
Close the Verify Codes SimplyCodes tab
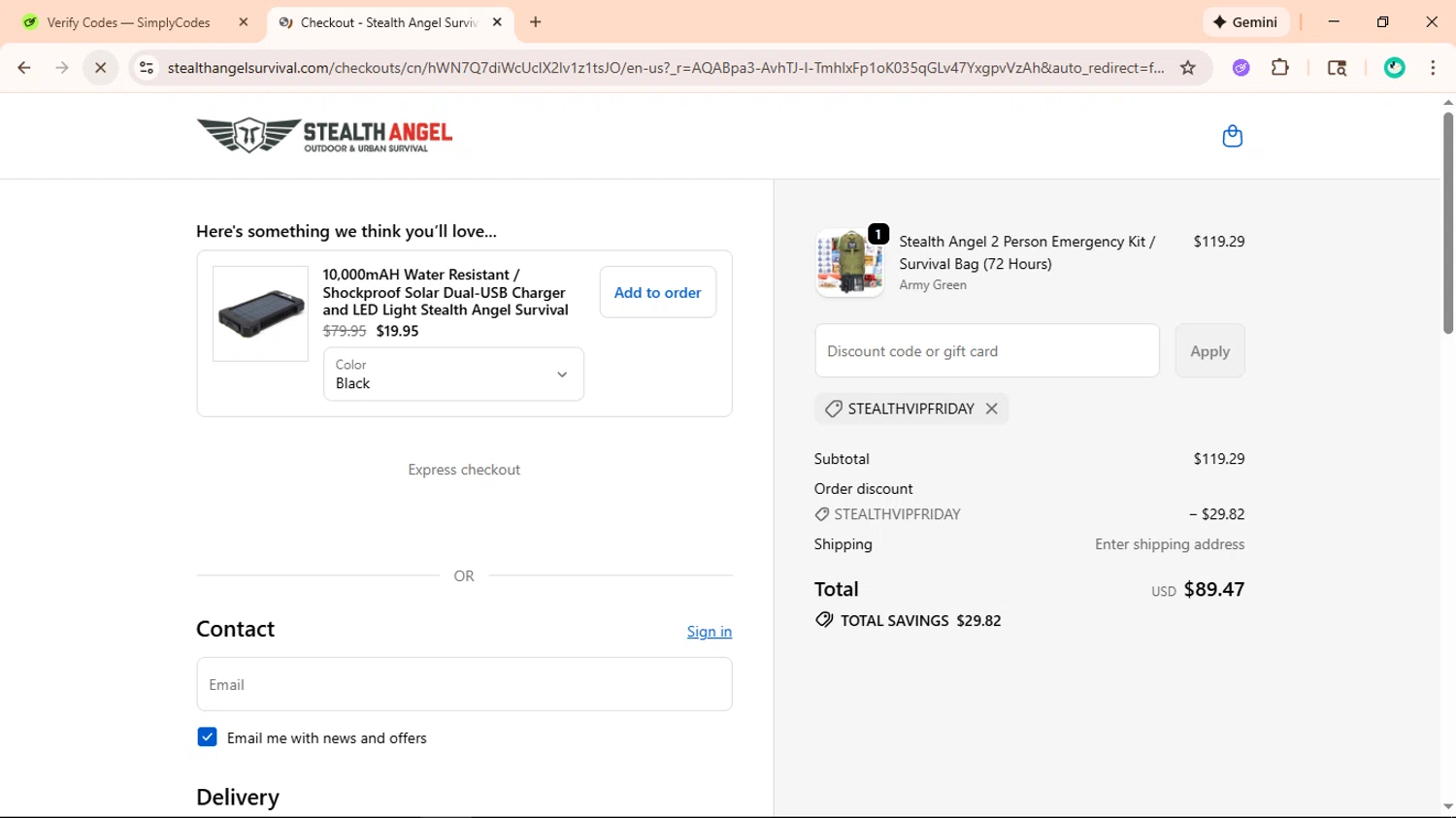click(244, 22)
